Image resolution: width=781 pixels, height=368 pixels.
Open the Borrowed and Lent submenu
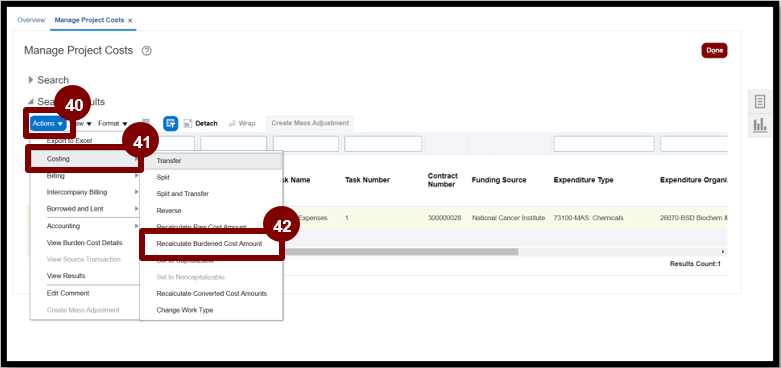tap(85, 209)
